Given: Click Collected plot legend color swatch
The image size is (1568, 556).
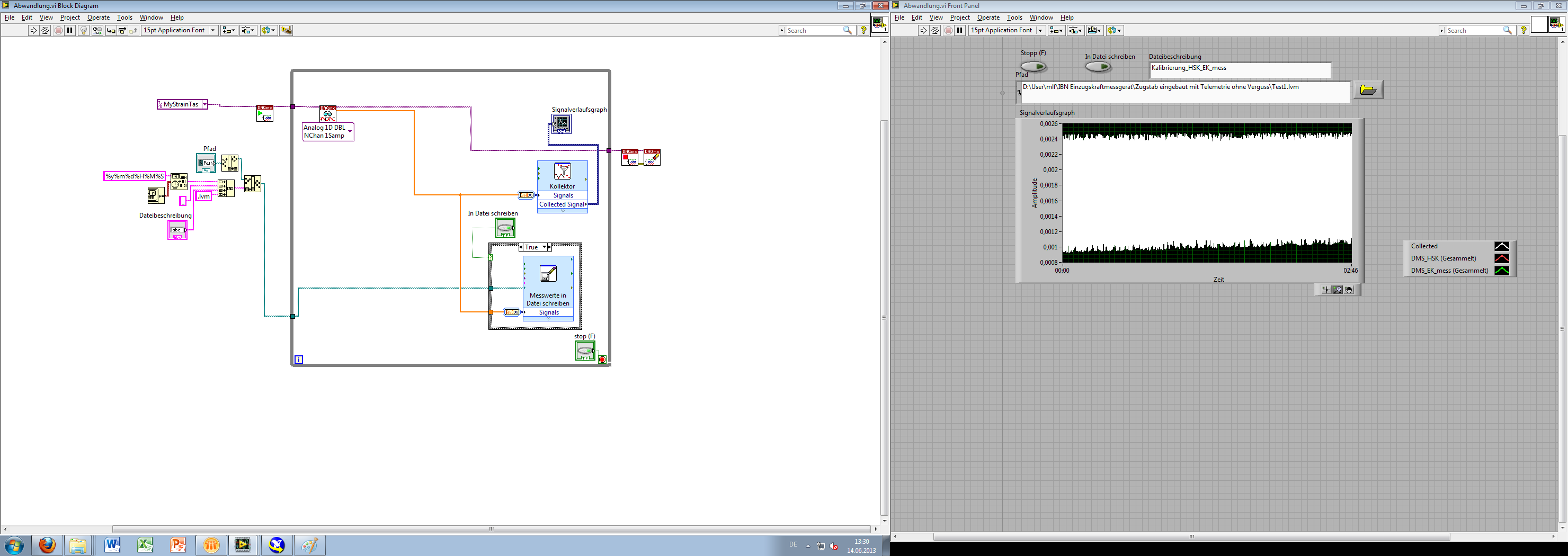Looking at the screenshot, I should pyautogui.click(x=1502, y=246).
